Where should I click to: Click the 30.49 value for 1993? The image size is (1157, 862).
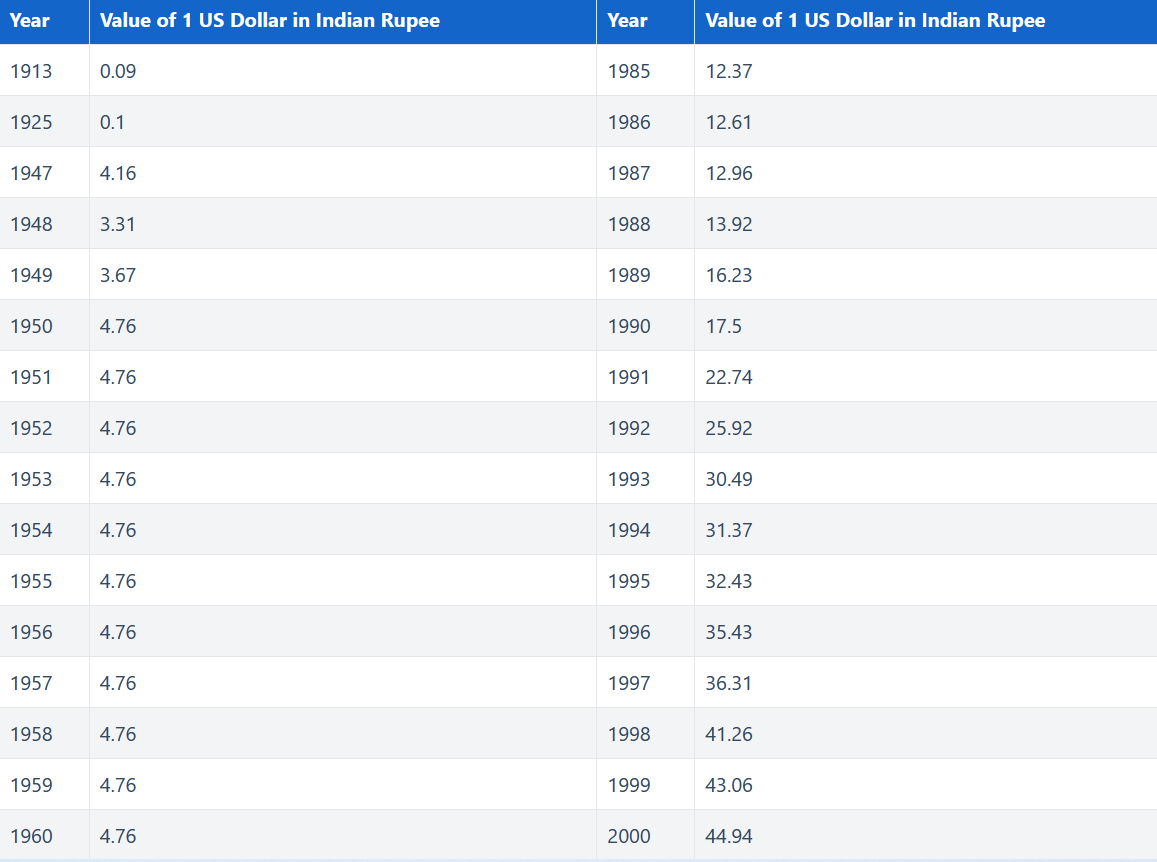729,479
